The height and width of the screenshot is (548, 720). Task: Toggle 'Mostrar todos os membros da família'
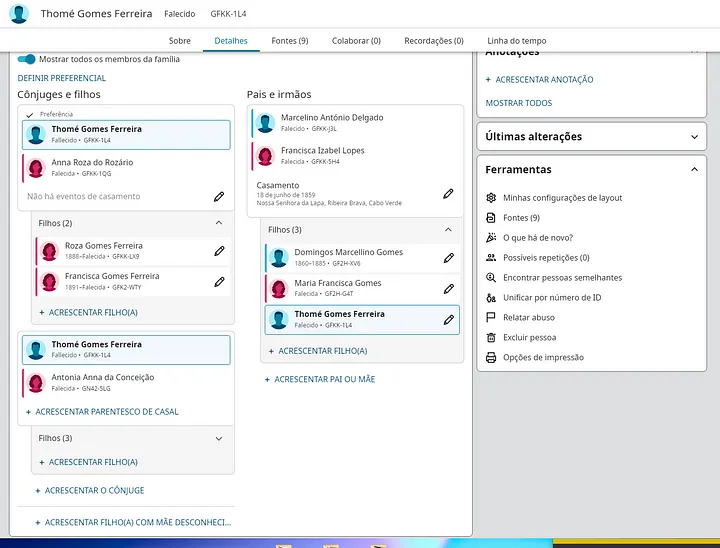27,59
